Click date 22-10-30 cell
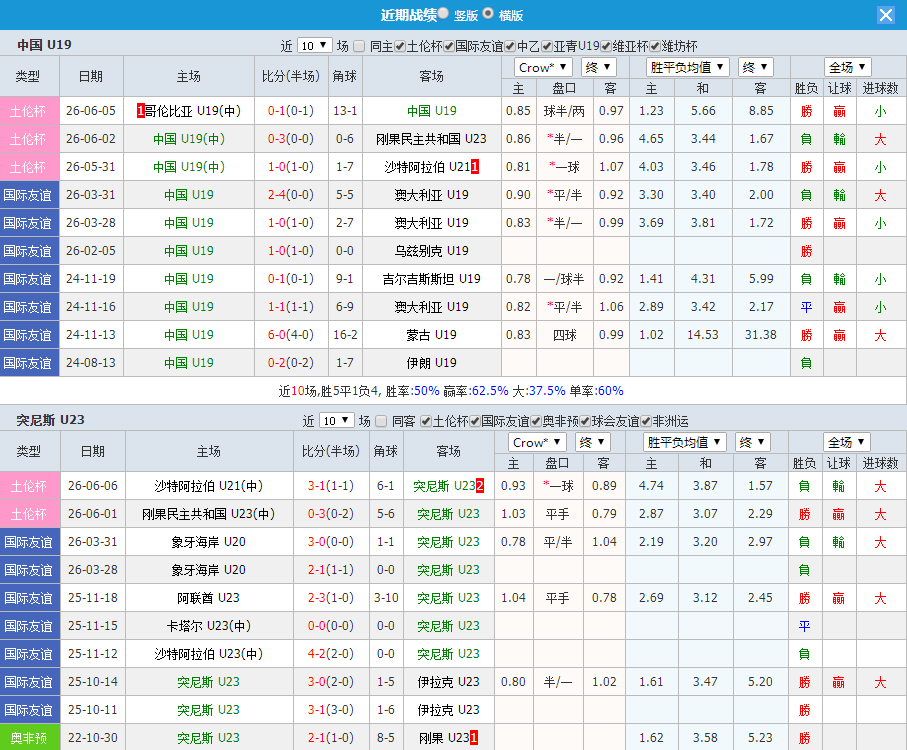 93,738
